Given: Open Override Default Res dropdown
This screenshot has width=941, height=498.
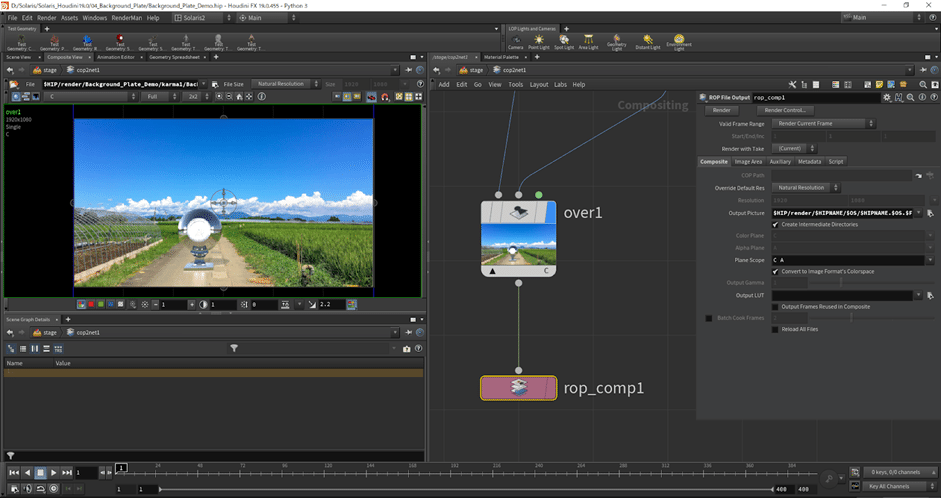Looking at the screenshot, I should click(805, 188).
